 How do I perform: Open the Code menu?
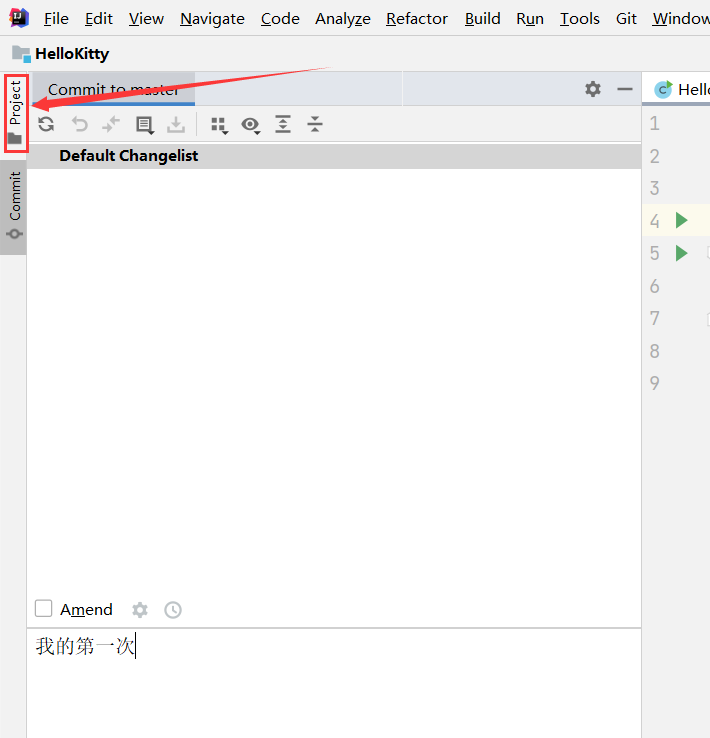(280, 19)
